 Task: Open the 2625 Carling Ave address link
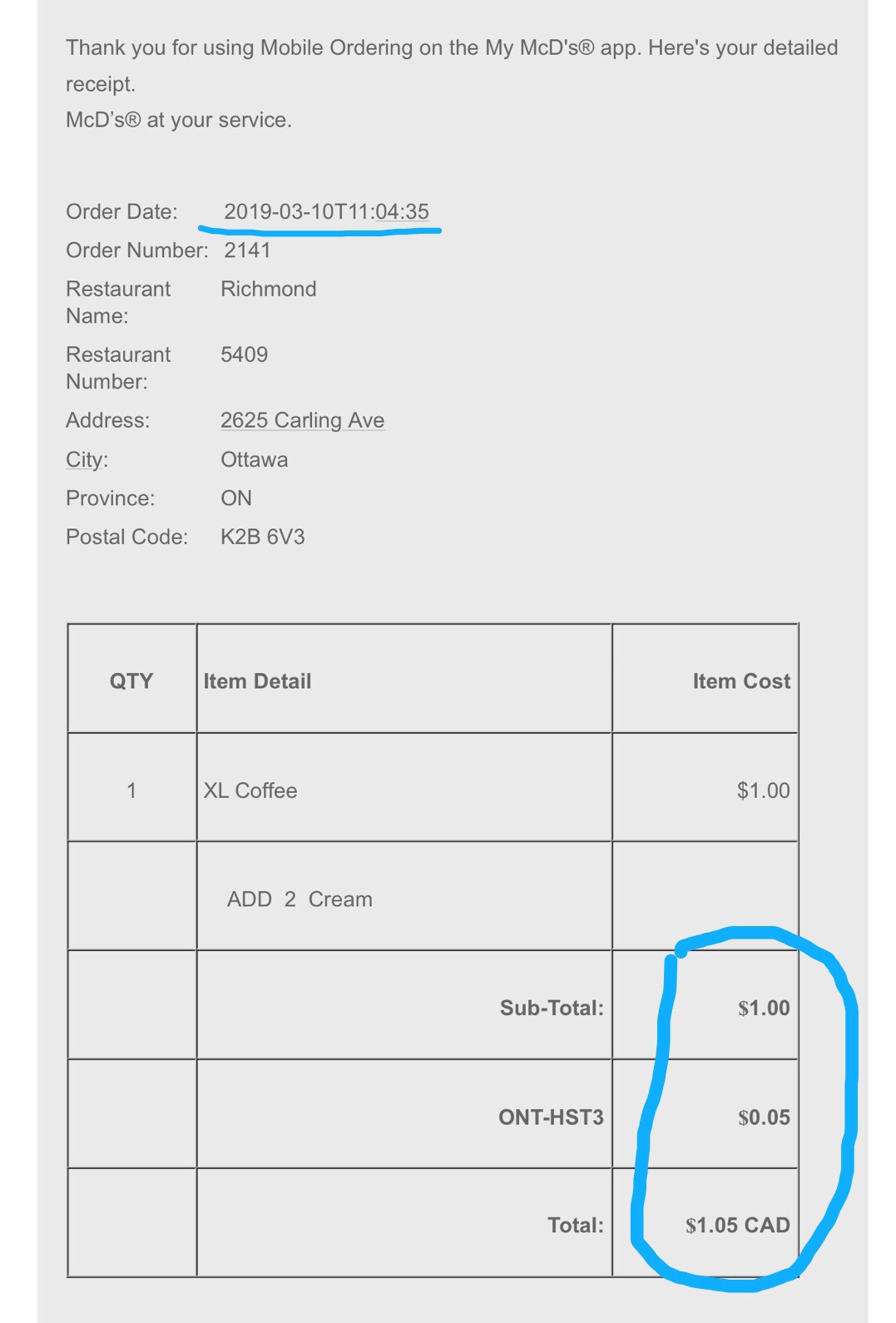point(302,420)
